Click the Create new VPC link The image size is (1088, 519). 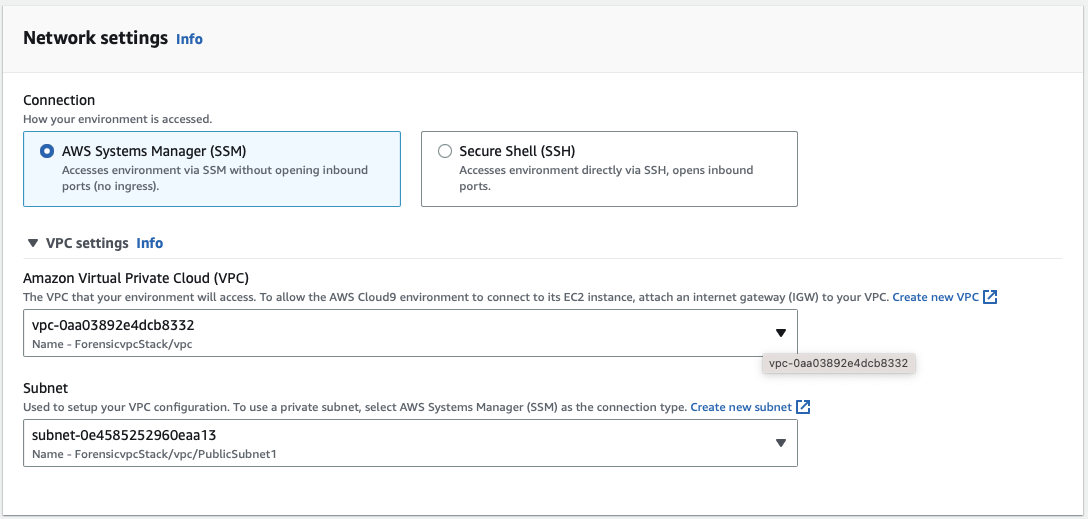pos(935,297)
